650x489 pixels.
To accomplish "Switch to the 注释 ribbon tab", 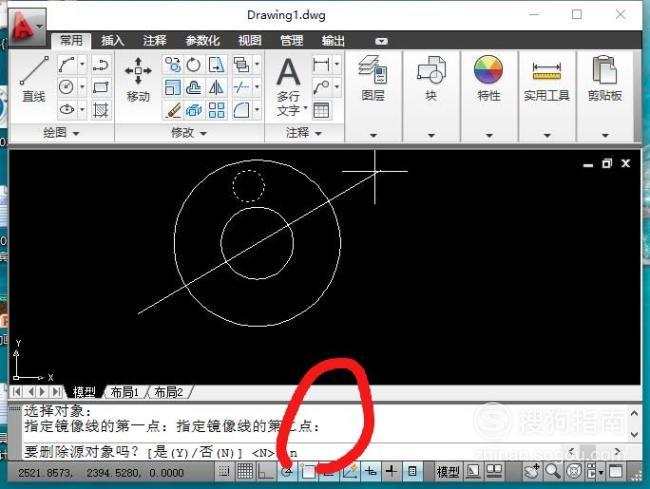I will tap(155, 40).
